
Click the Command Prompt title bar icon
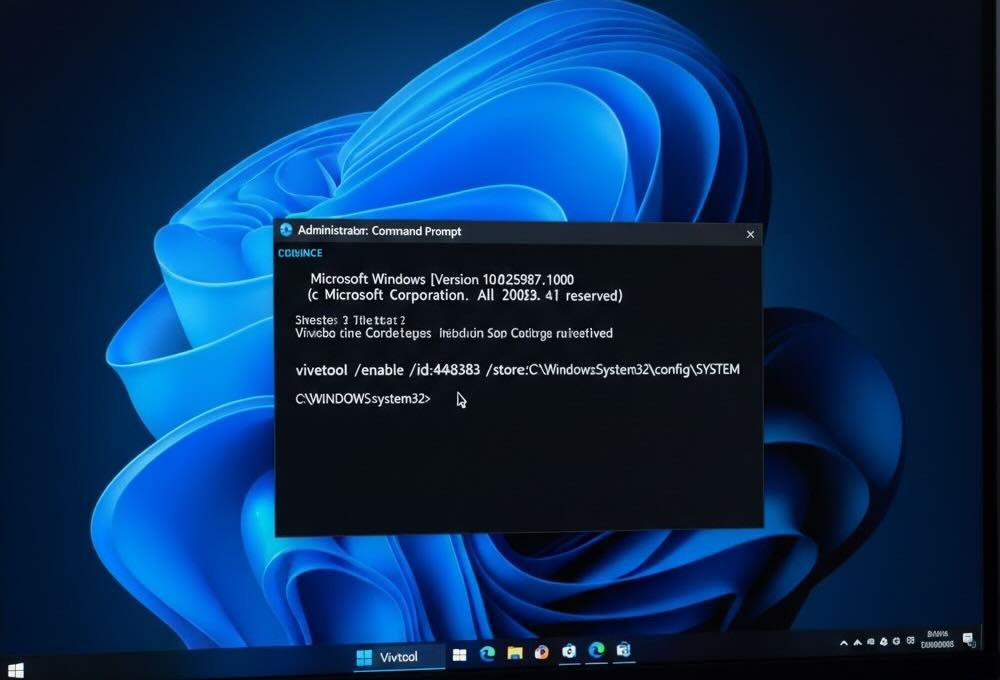pyautogui.click(x=286, y=230)
